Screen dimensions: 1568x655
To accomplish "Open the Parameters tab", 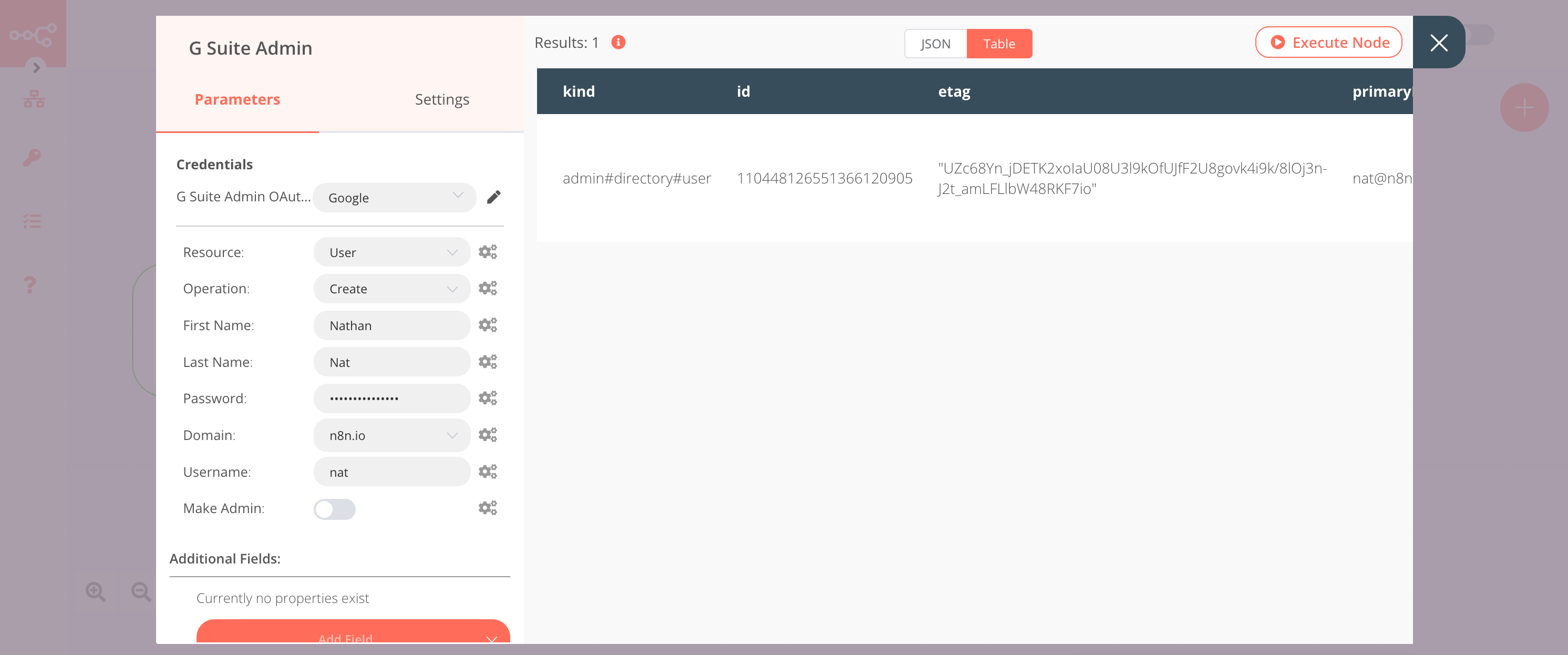I will [x=237, y=98].
